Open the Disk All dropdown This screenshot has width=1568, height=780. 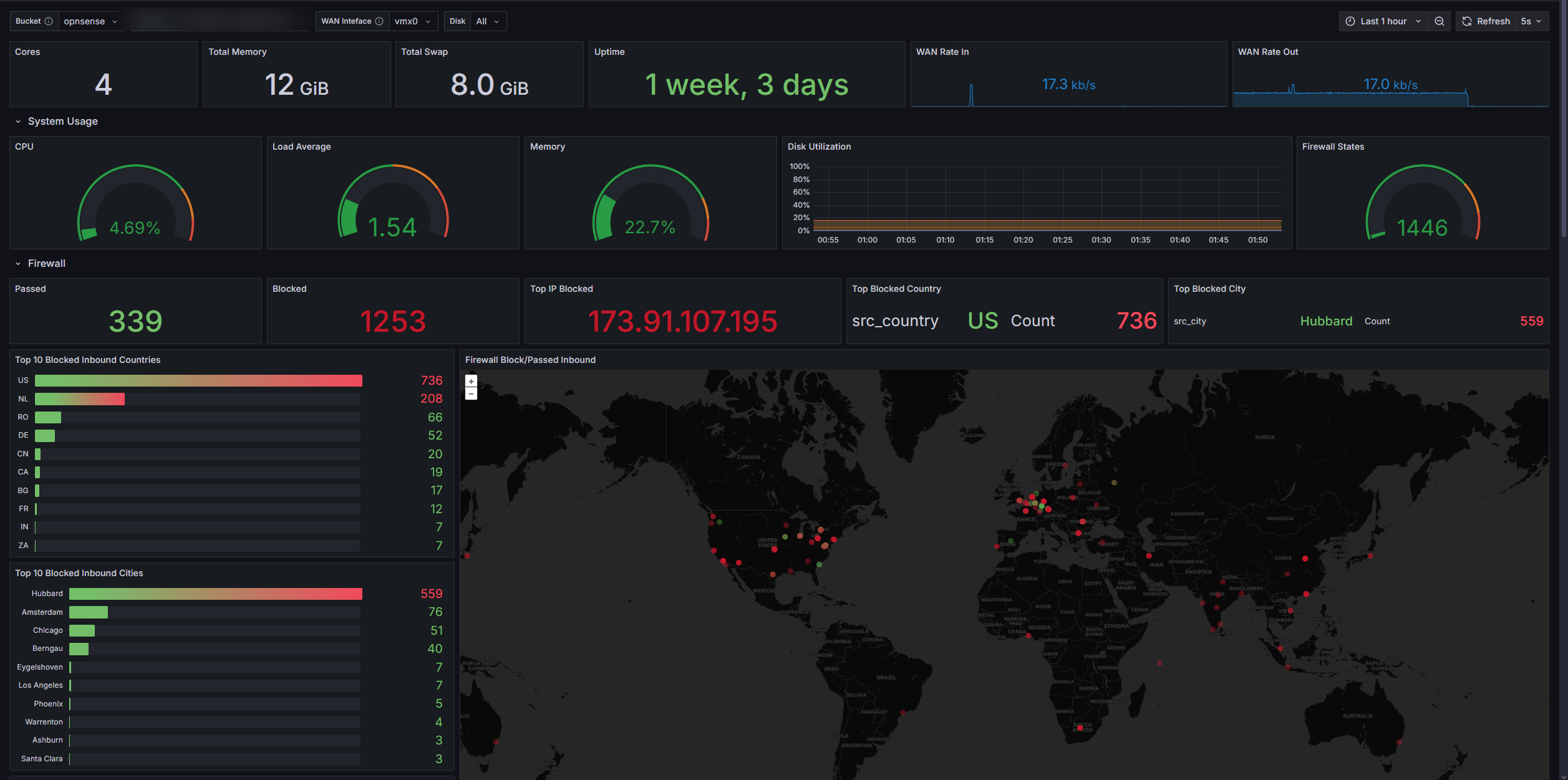point(488,21)
